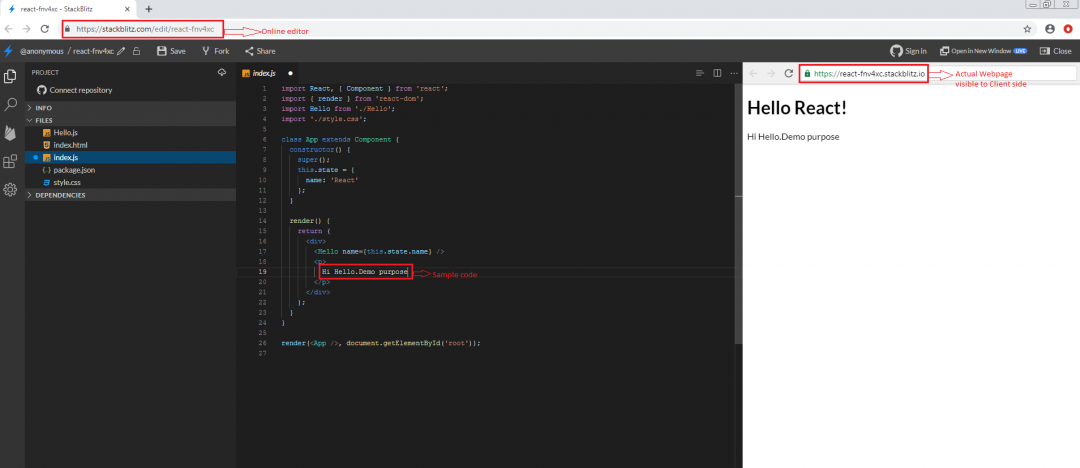Viewport: 1080px width, 468px height.
Task: Click the split editor icon
Action: (x=717, y=73)
